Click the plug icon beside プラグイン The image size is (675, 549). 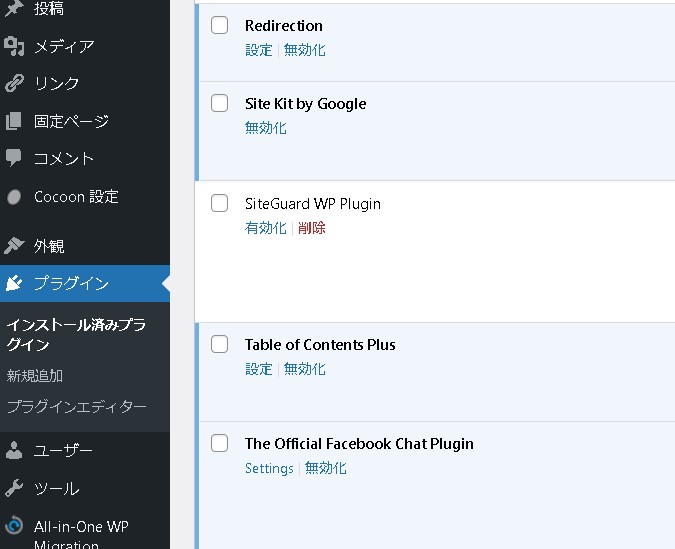(x=14, y=283)
